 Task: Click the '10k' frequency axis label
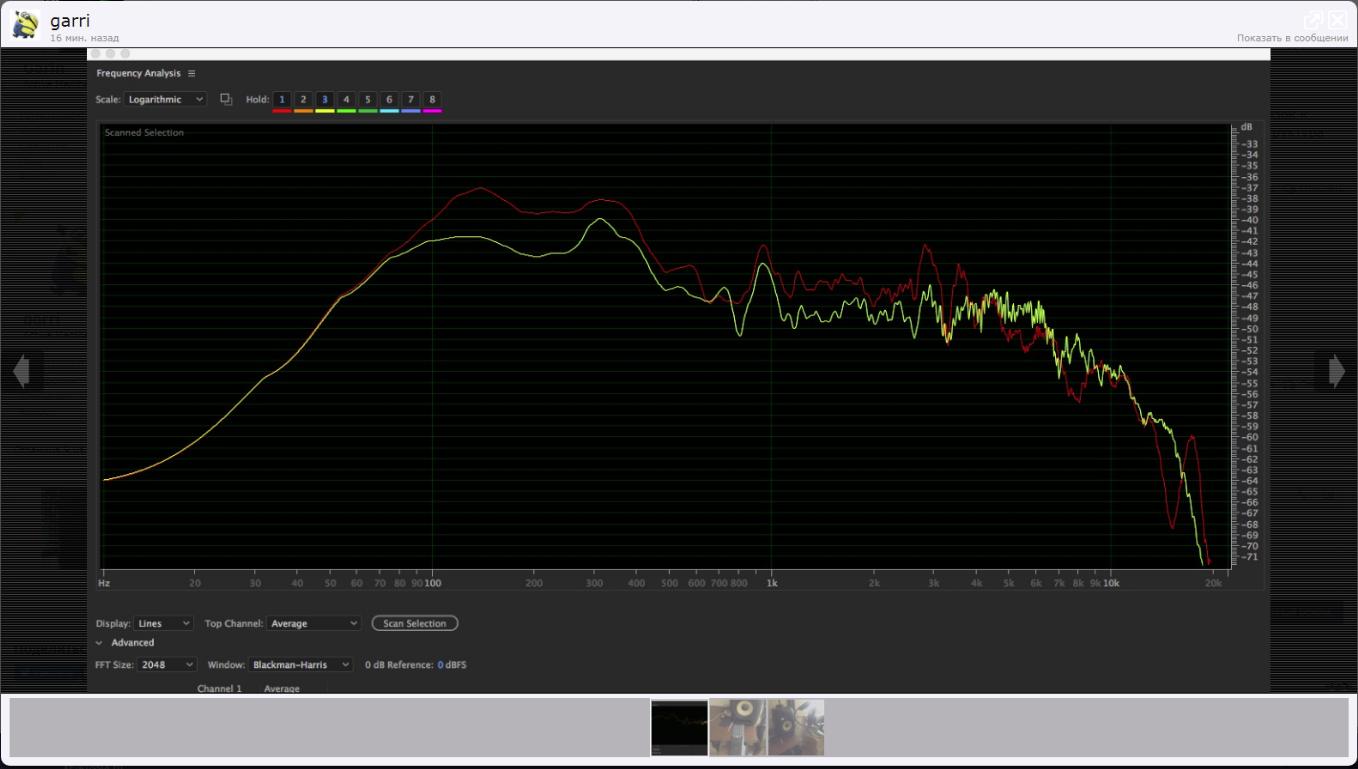point(1110,582)
